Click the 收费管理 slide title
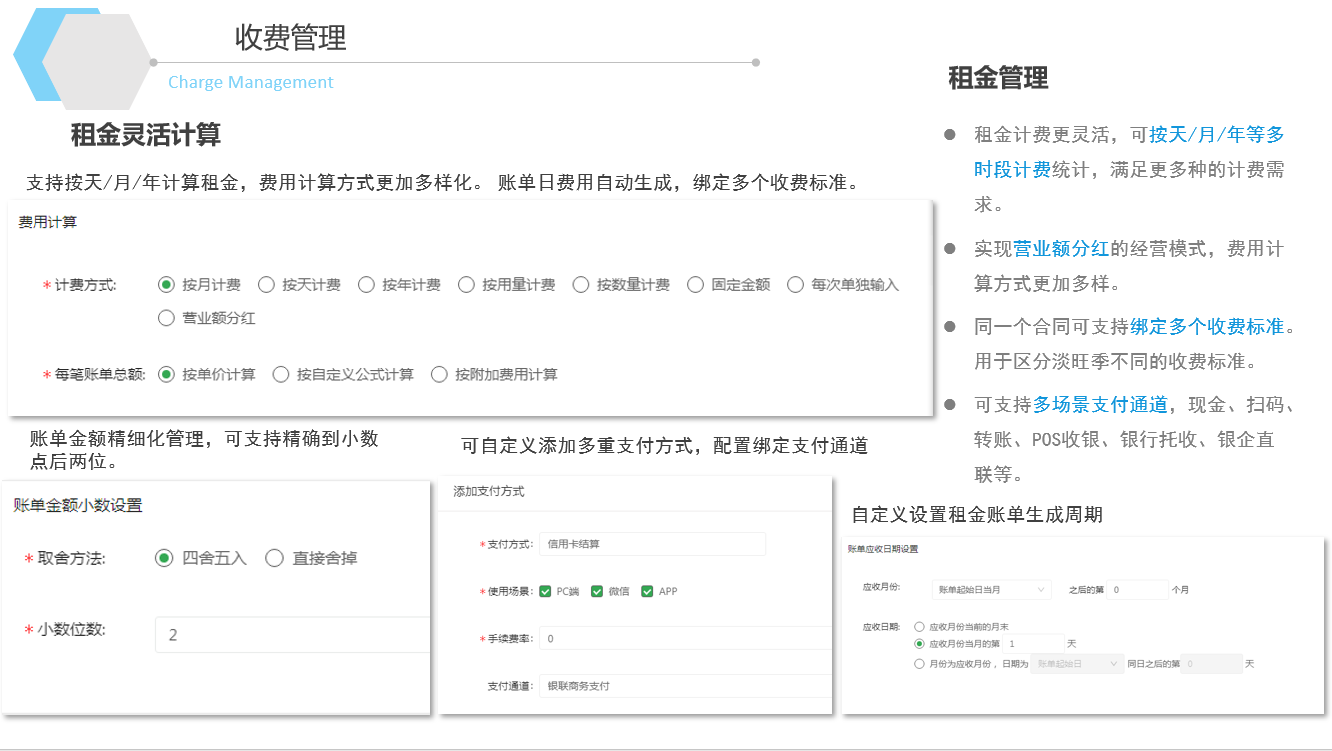The image size is (1332, 751). pos(291,38)
